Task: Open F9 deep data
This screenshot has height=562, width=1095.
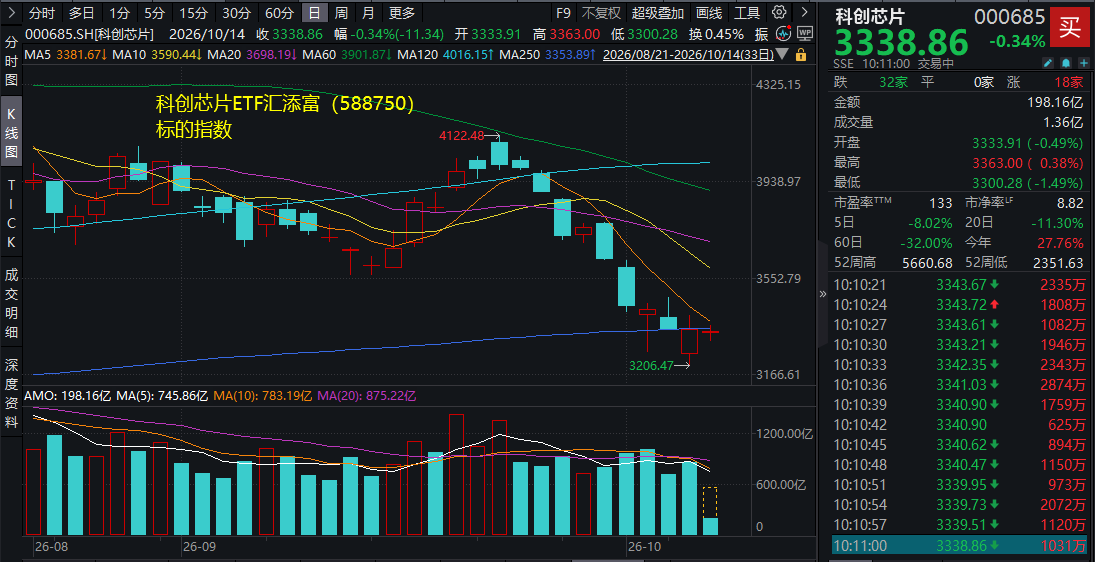Action: (x=563, y=13)
